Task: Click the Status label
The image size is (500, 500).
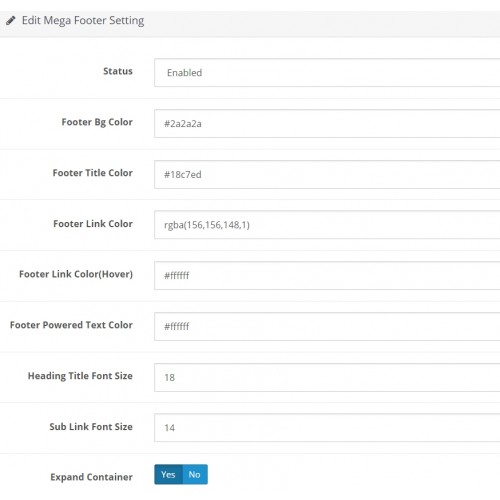Action: pos(118,71)
